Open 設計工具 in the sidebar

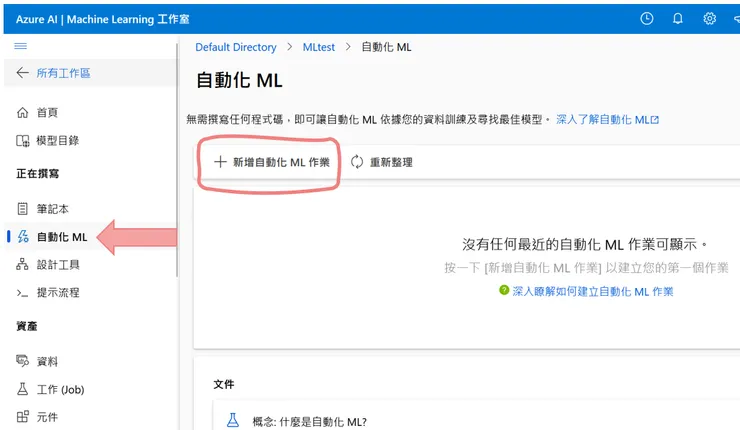click(x=58, y=264)
